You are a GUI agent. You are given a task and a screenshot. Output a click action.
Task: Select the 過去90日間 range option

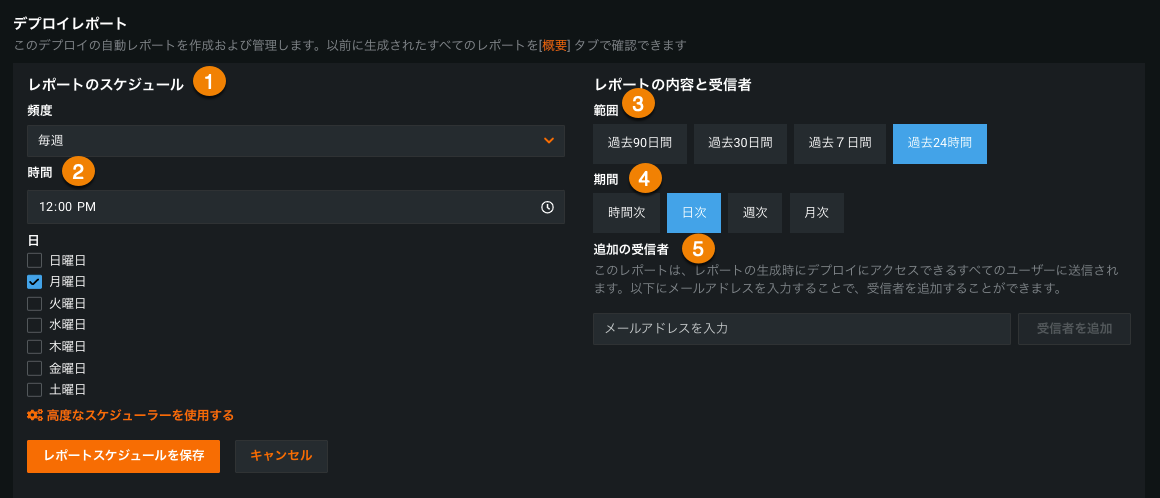[x=639, y=143]
